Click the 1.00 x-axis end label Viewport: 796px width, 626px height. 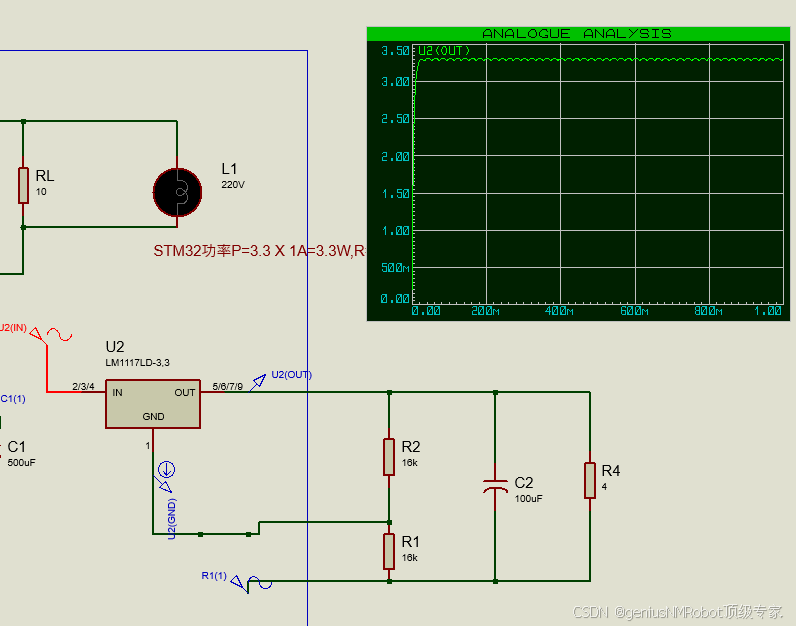click(768, 311)
